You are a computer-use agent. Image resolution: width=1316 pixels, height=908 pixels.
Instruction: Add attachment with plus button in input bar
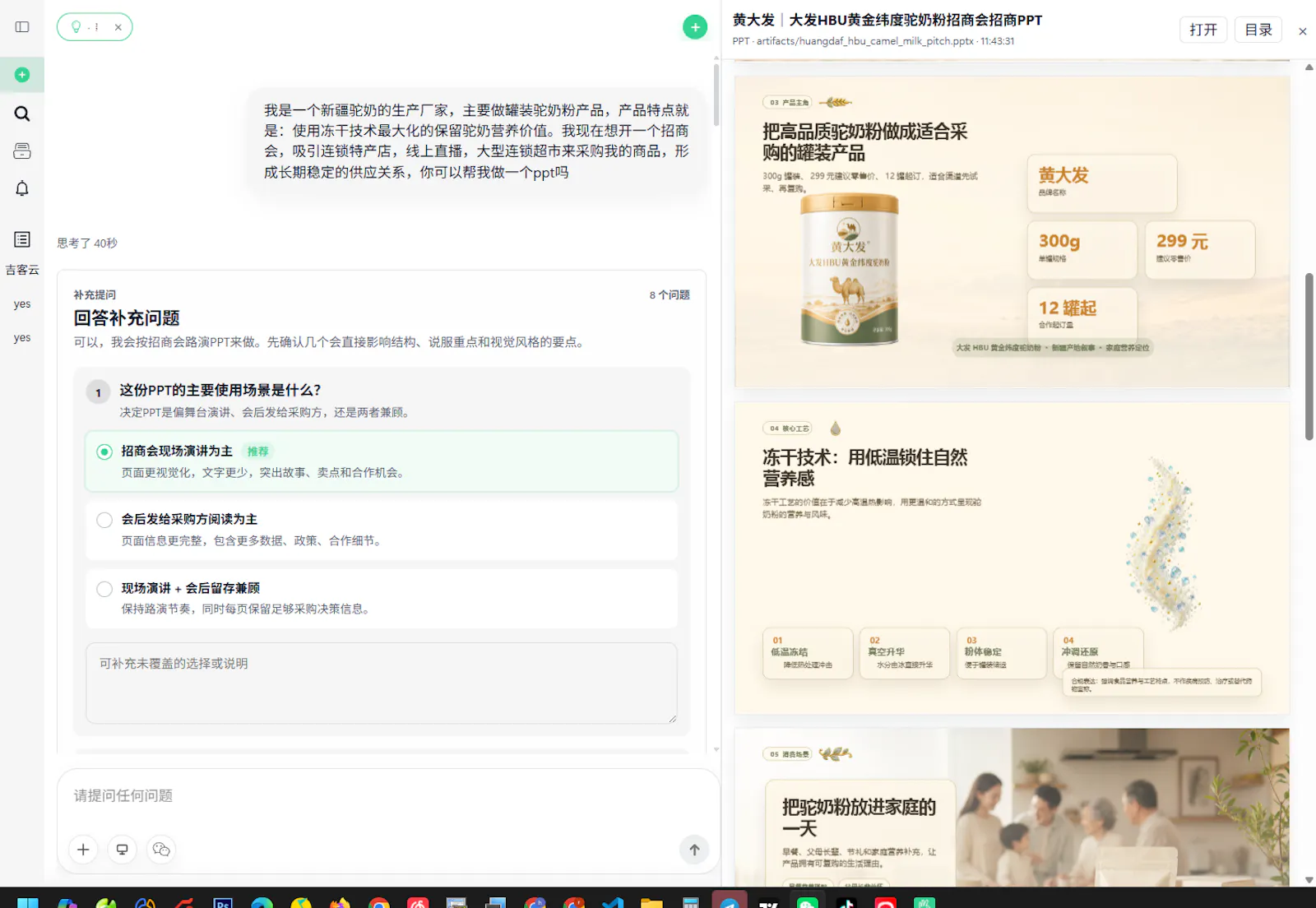[x=83, y=850]
